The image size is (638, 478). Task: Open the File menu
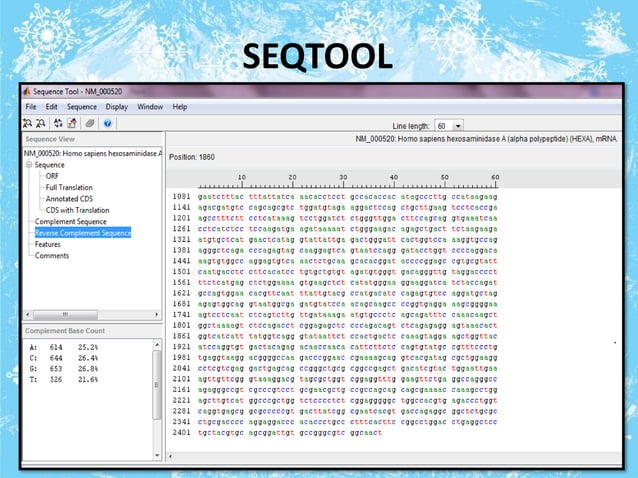point(31,107)
